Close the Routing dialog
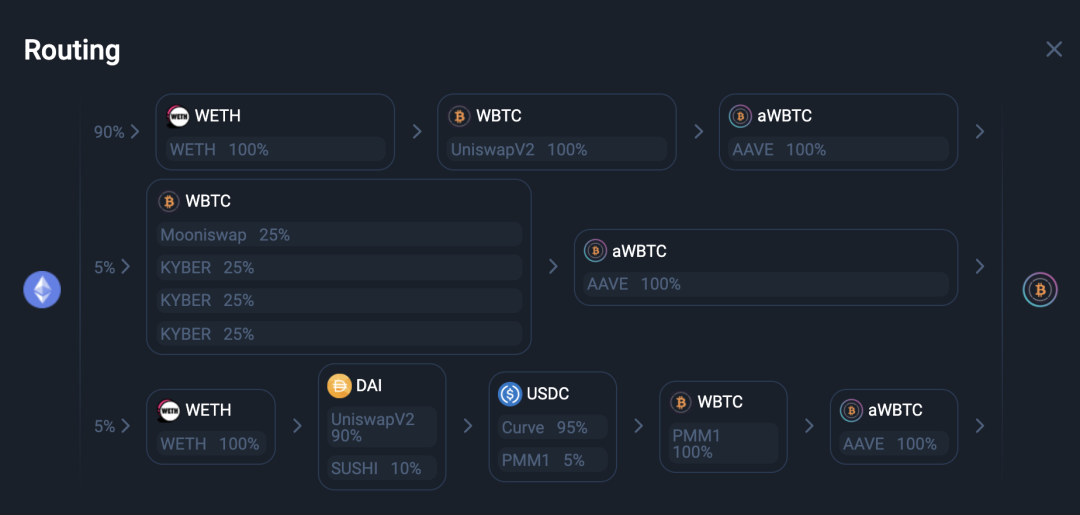Viewport: 1080px width, 515px height. click(1054, 50)
